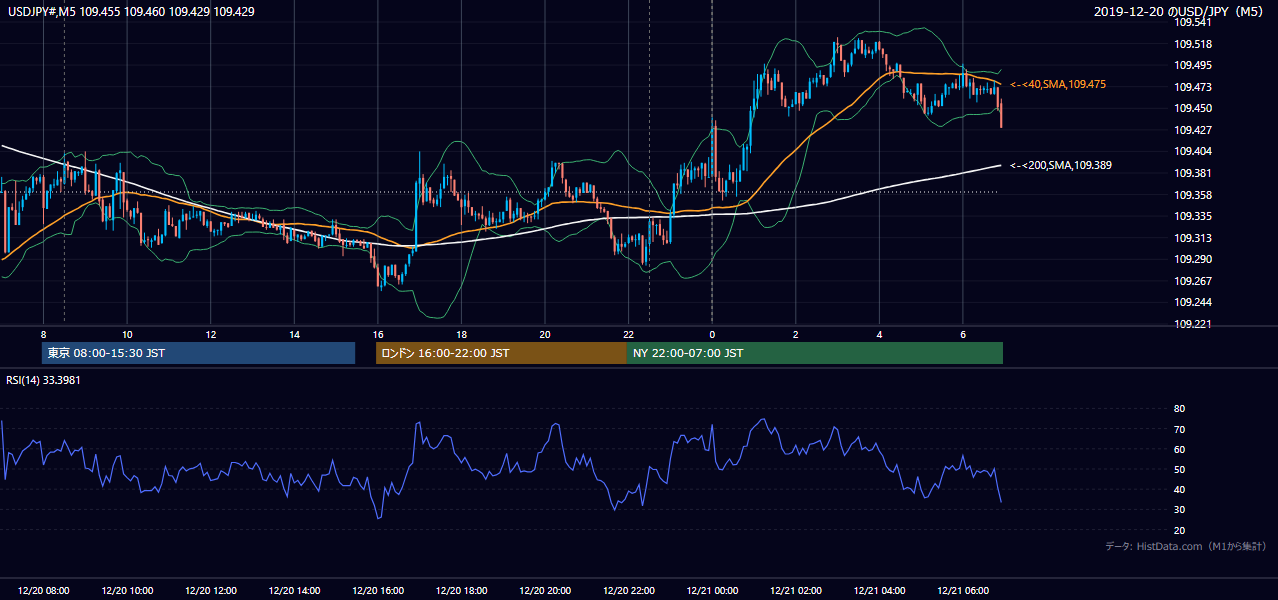The image size is (1278, 600).
Task: Click price axis value 109.473
Action: tap(1192, 87)
